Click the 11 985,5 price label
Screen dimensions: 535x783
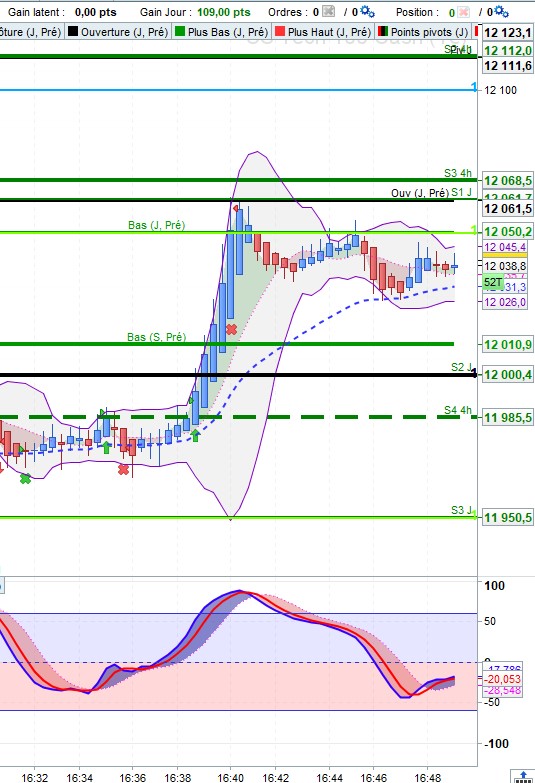(508, 417)
